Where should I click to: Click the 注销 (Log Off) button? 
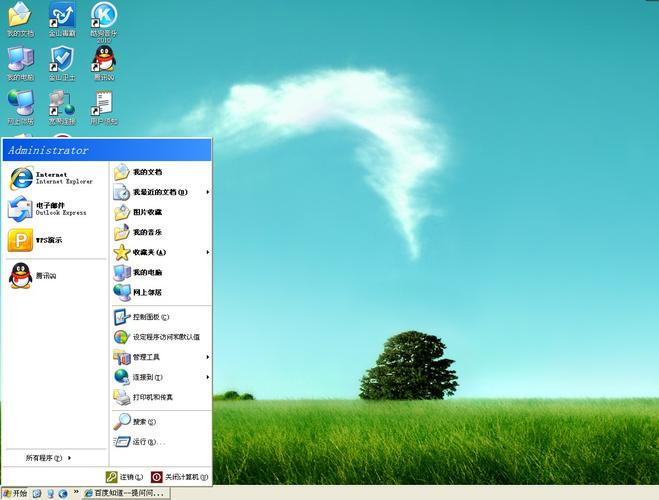click(x=126, y=477)
